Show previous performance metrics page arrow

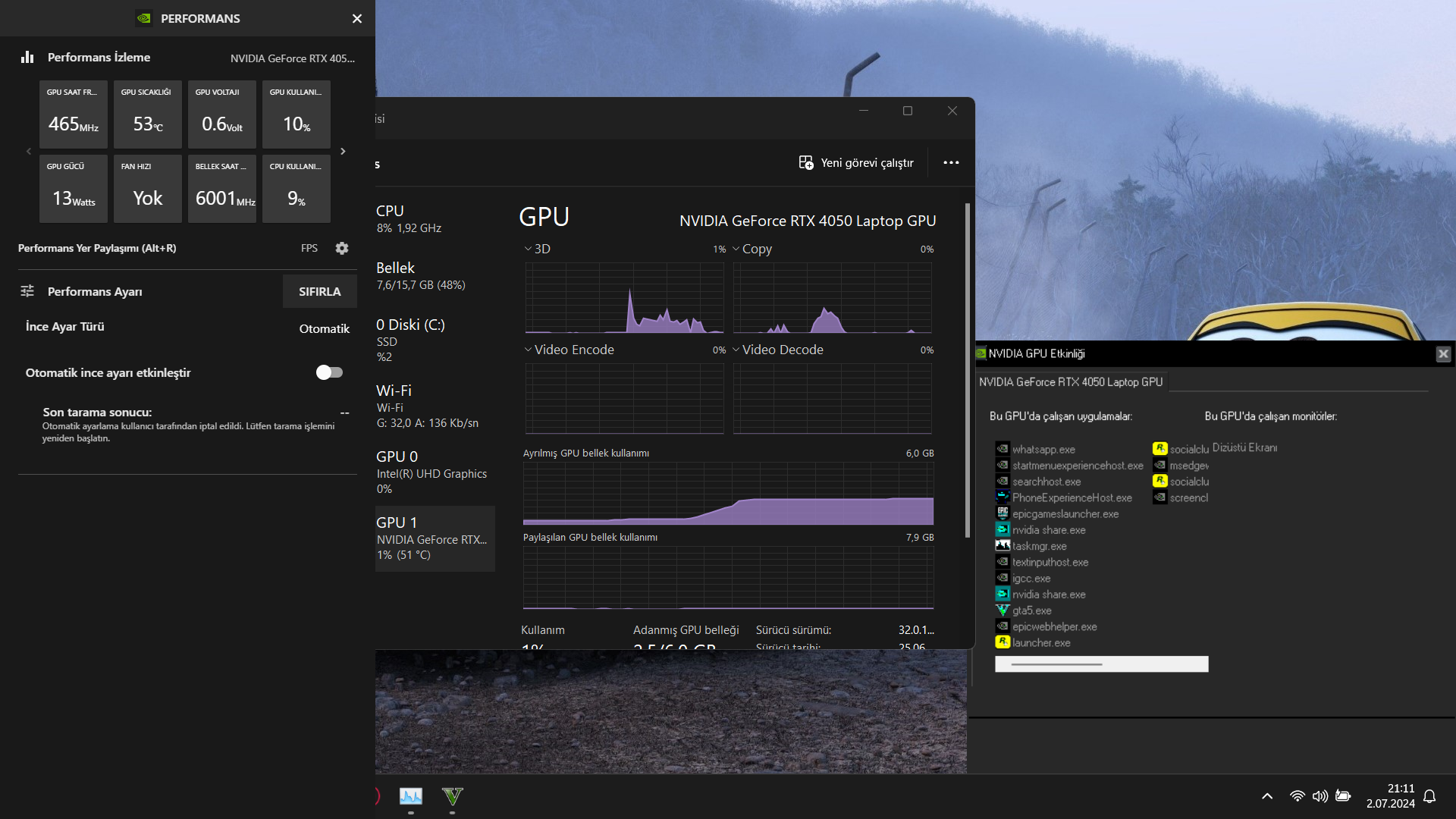tap(29, 152)
